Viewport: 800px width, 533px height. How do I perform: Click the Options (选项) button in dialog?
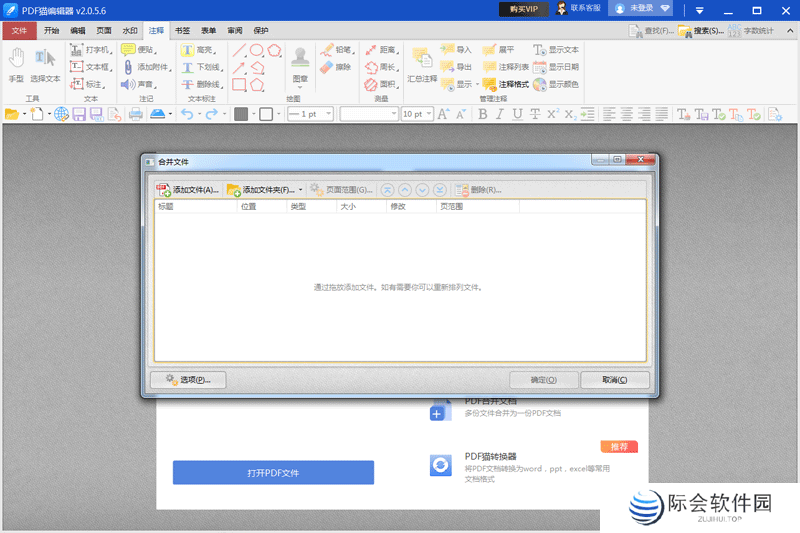[188, 380]
